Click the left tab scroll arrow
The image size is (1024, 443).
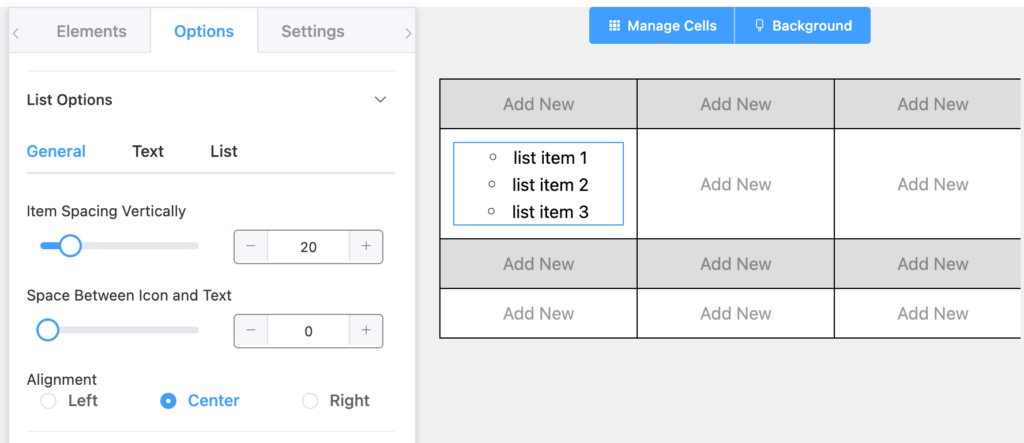pos(16,33)
